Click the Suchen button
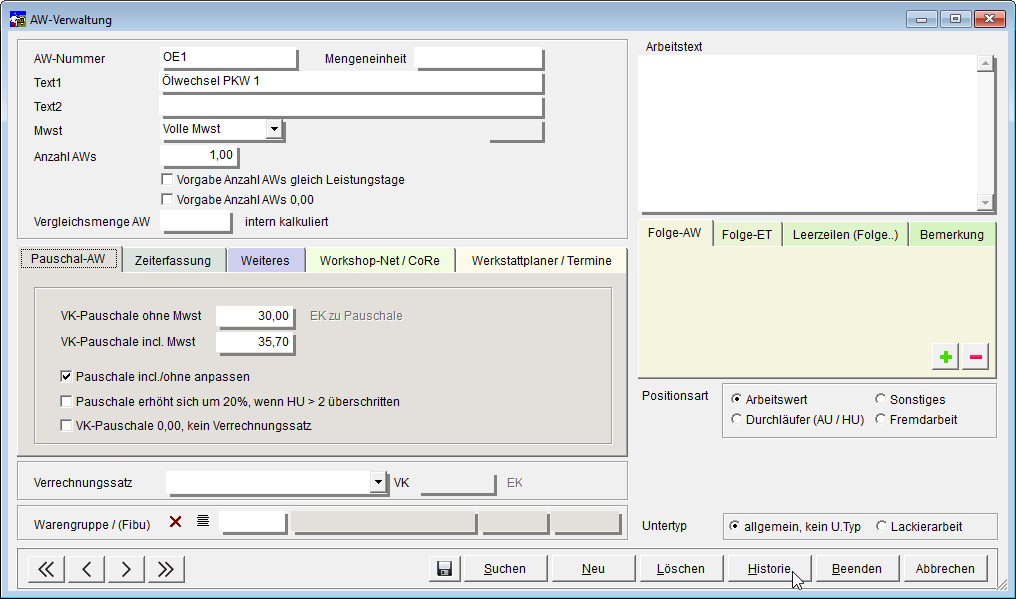1016x599 pixels. click(505, 569)
